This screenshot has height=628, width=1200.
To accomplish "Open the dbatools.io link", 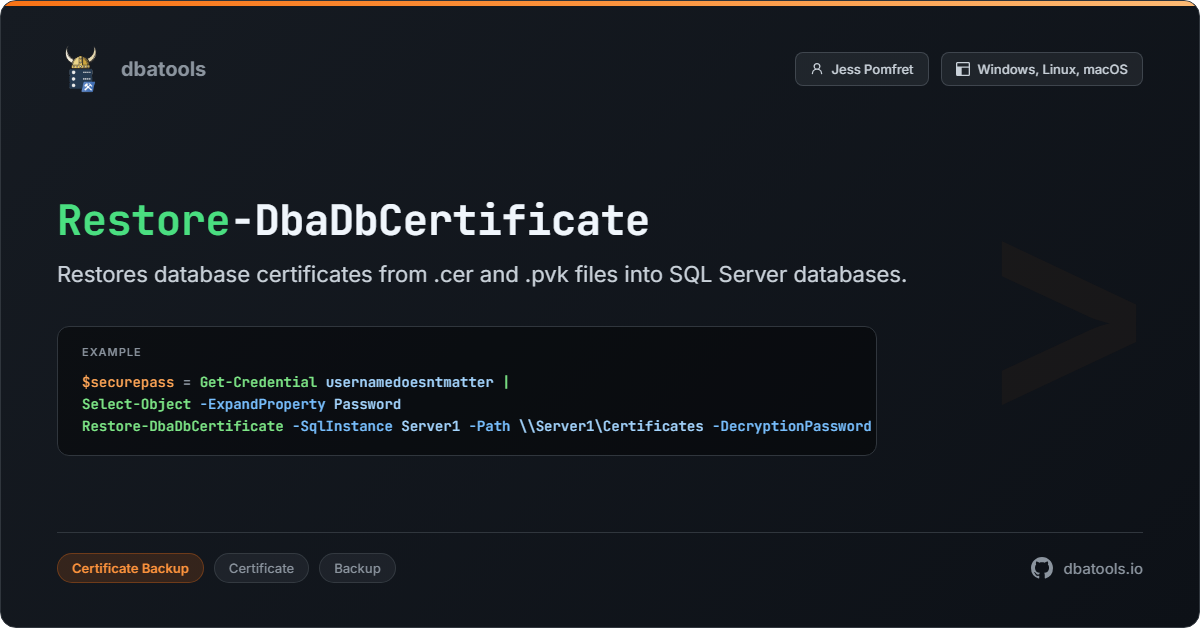I will [1102, 568].
